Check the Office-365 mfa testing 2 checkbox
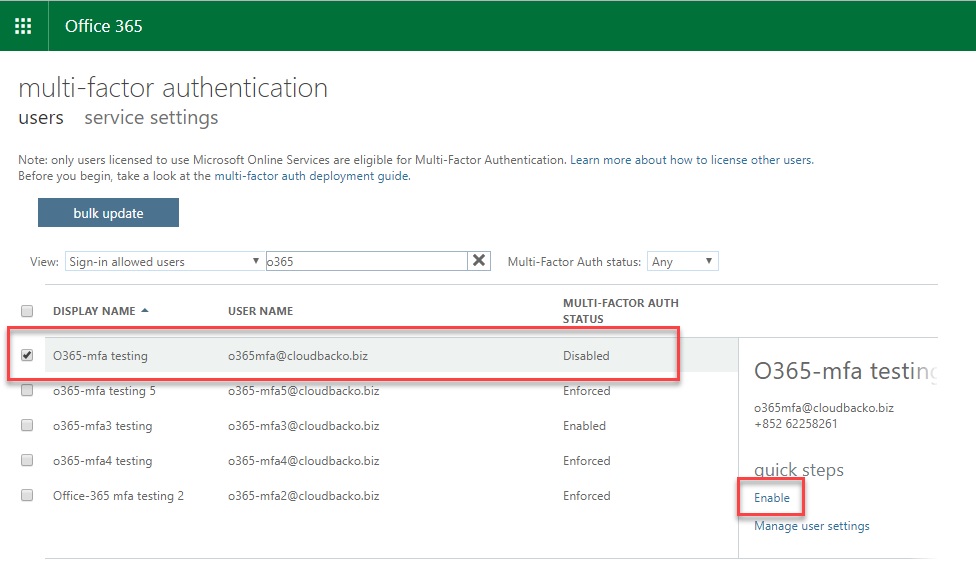The width and height of the screenshot is (976, 583). click(x=27, y=495)
